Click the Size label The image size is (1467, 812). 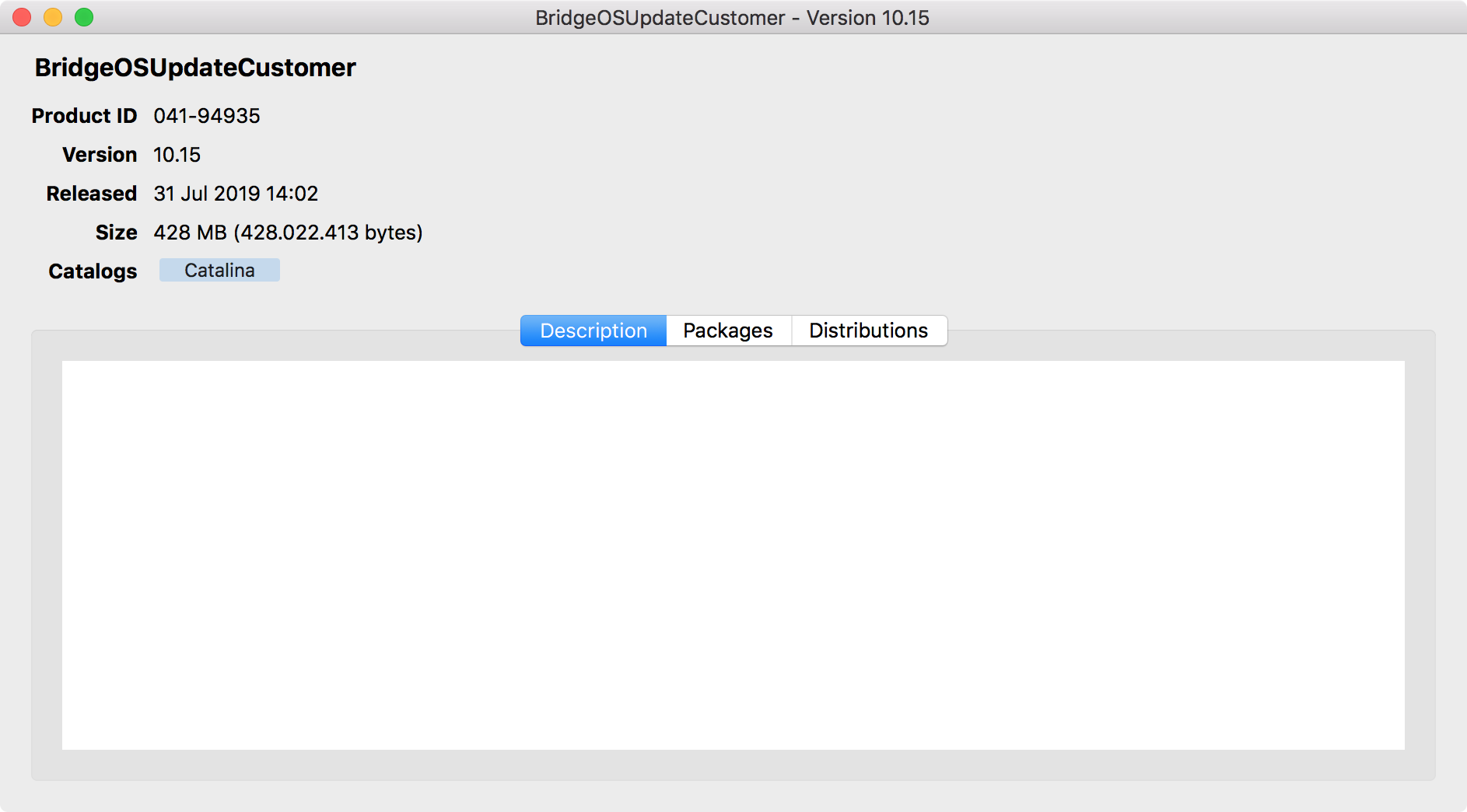coord(117,233)
